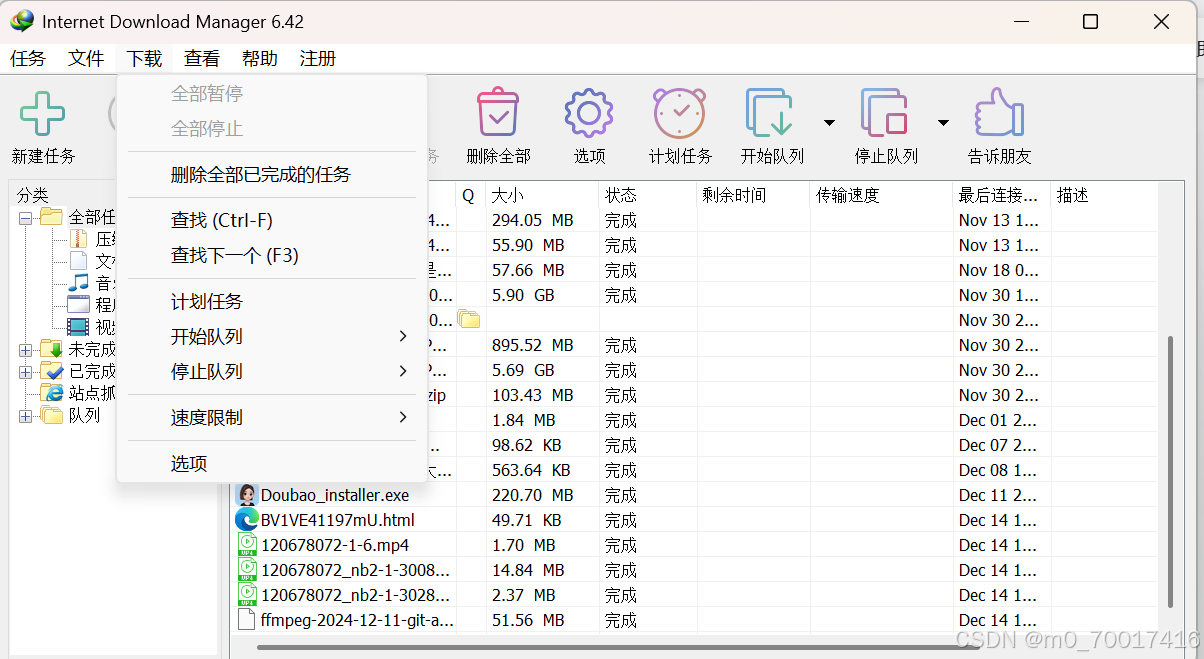Click the Compressed (压缩) category archive icon
Viewport: 1204px width, 659px height.
[x=79, y=239]
